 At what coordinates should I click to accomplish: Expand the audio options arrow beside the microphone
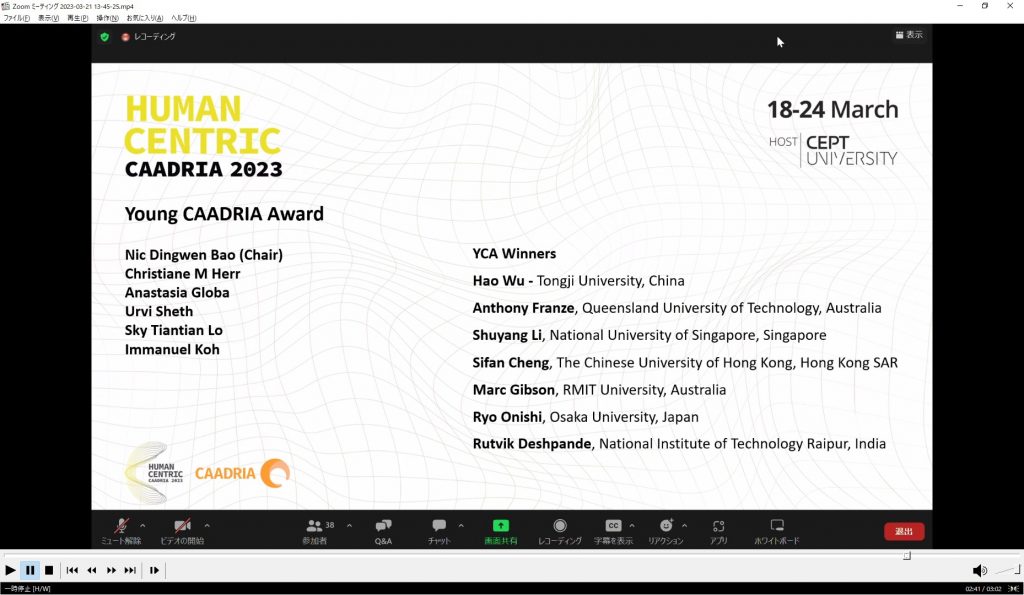coord(142,525)
